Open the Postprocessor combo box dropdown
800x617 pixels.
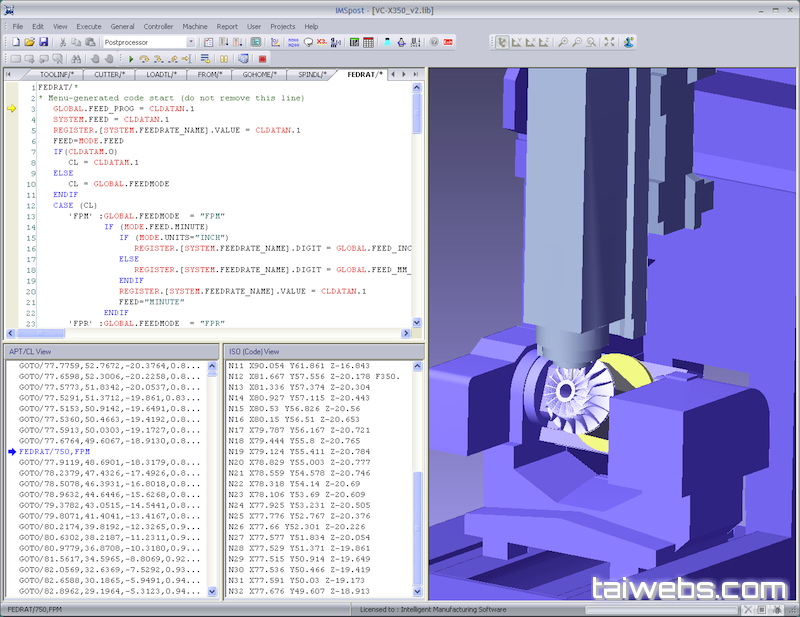click(x=191, y=42)
